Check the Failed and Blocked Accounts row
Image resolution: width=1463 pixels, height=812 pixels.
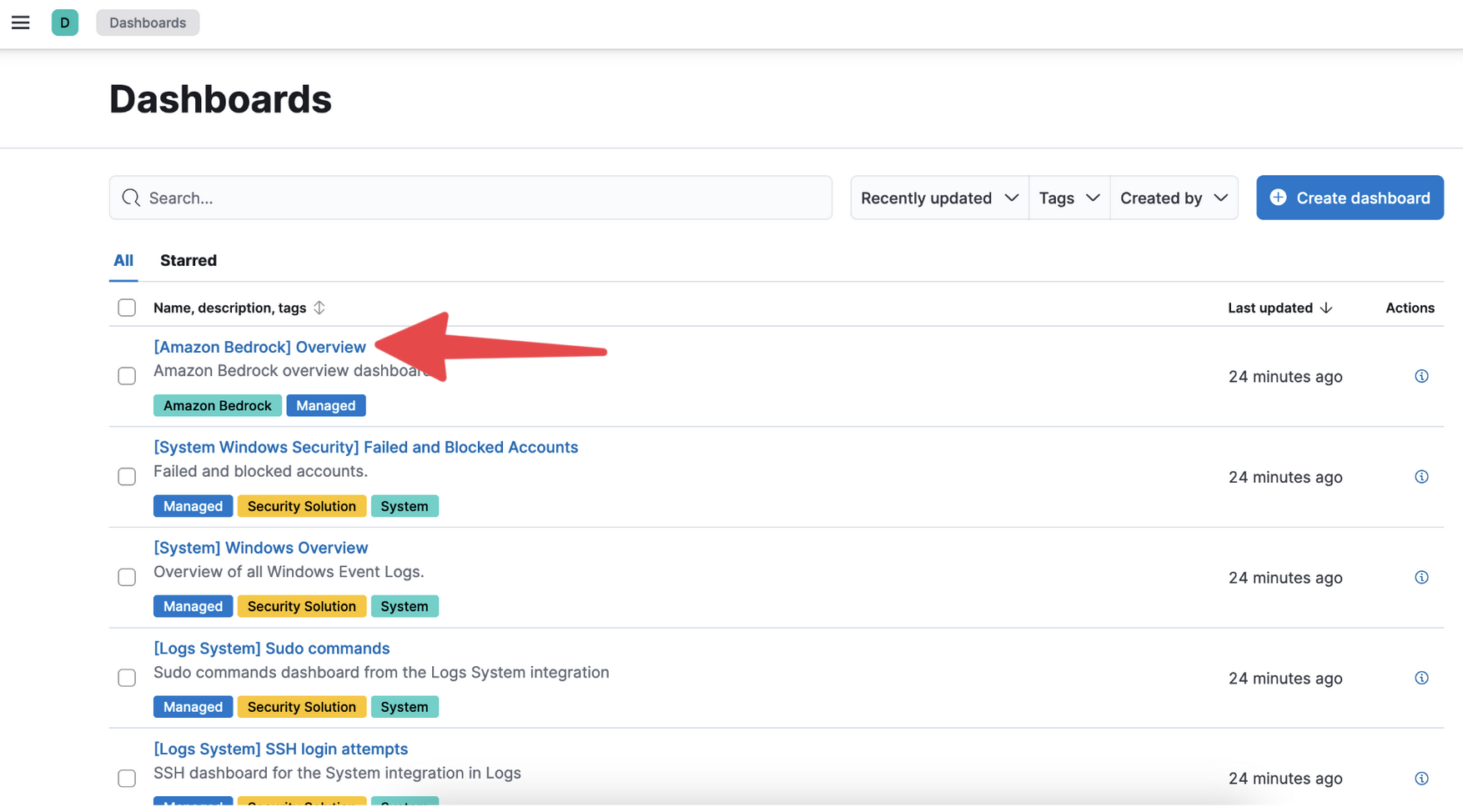(127, 477)
